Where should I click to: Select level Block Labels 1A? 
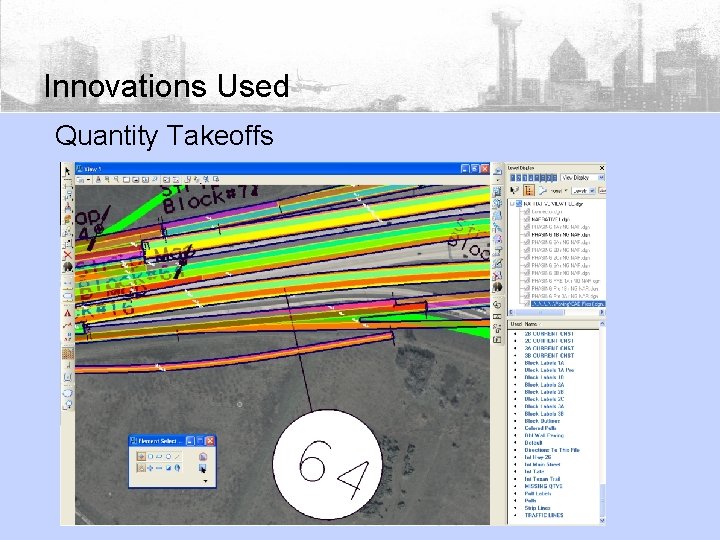click(x=544, y=363)
